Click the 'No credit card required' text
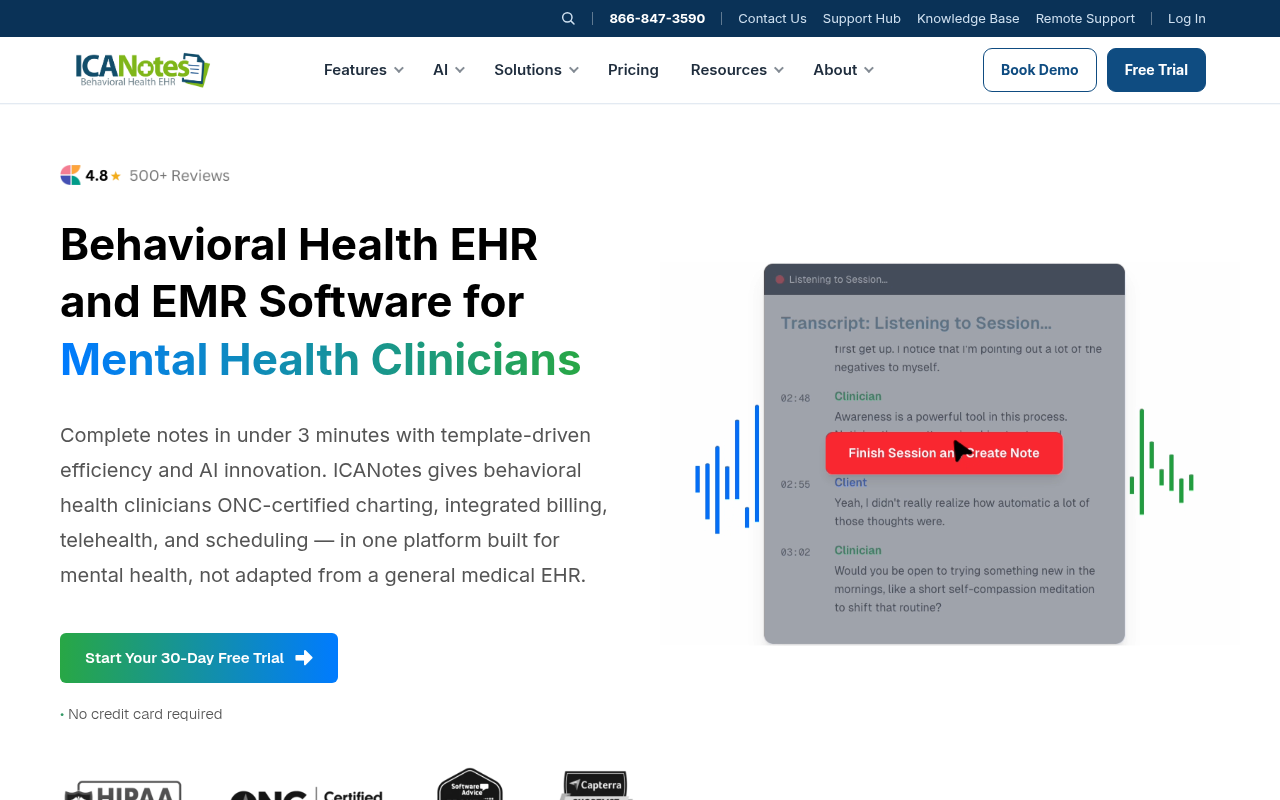 [x=145, y=714]
